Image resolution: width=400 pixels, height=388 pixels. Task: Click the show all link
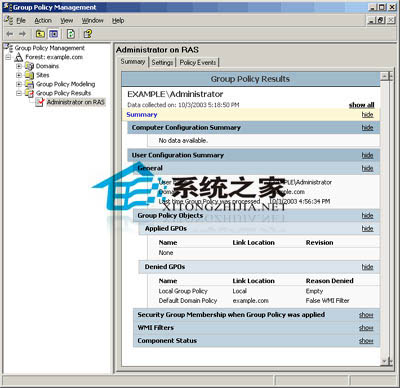(x=362, y=105)
